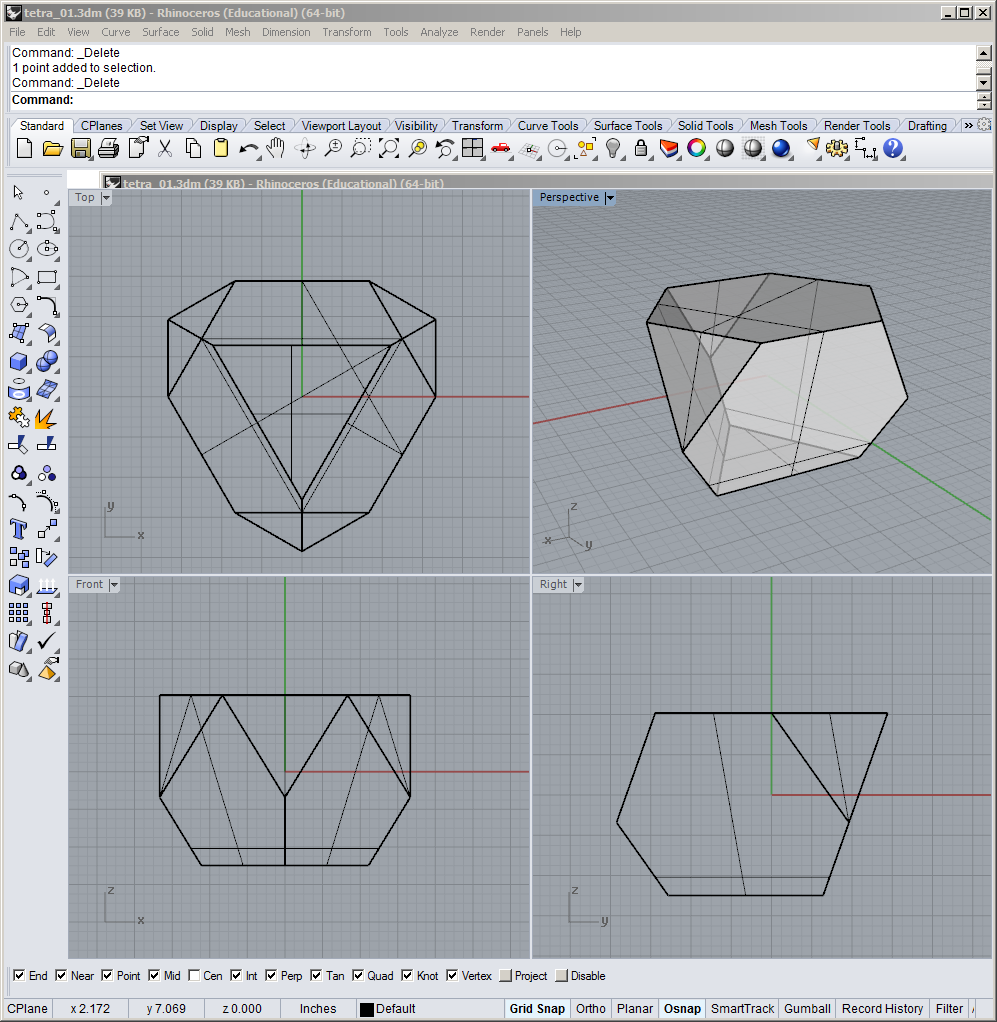Screen dimensions: 997x1022
Task: Expand the Top viewport menu arrow
Action: coord(106,198)
